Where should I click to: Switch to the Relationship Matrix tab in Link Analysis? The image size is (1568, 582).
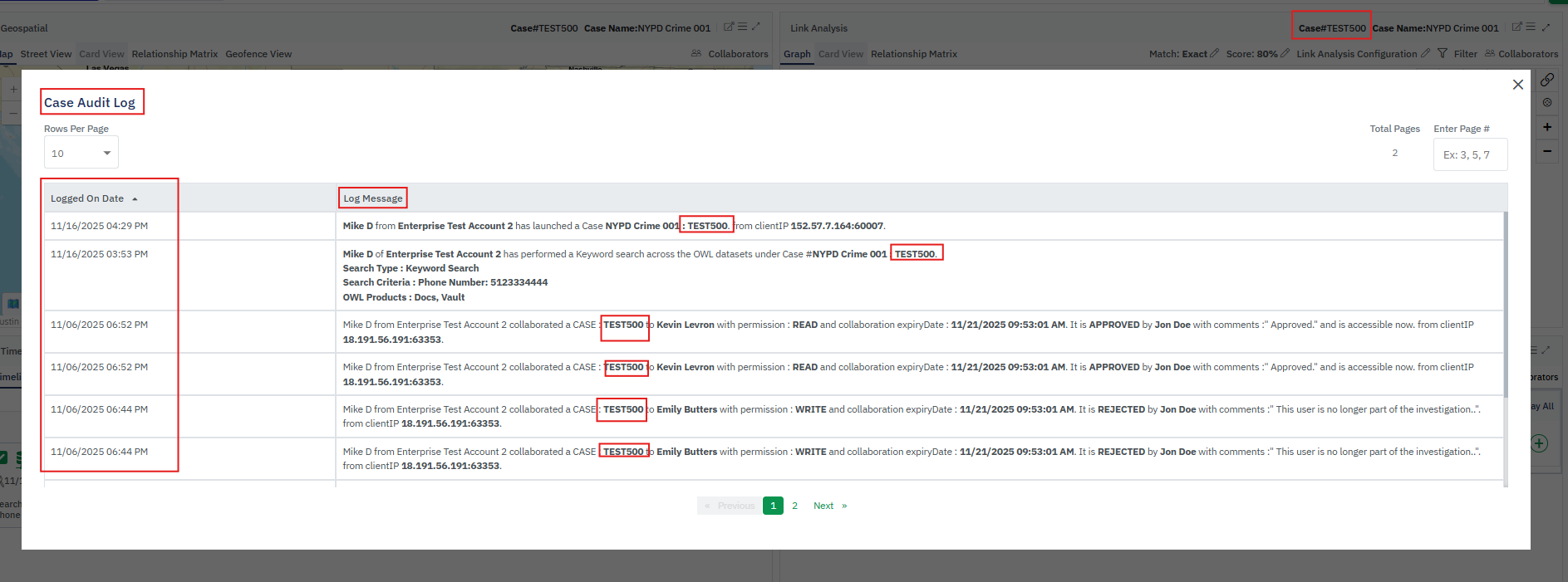913,54
